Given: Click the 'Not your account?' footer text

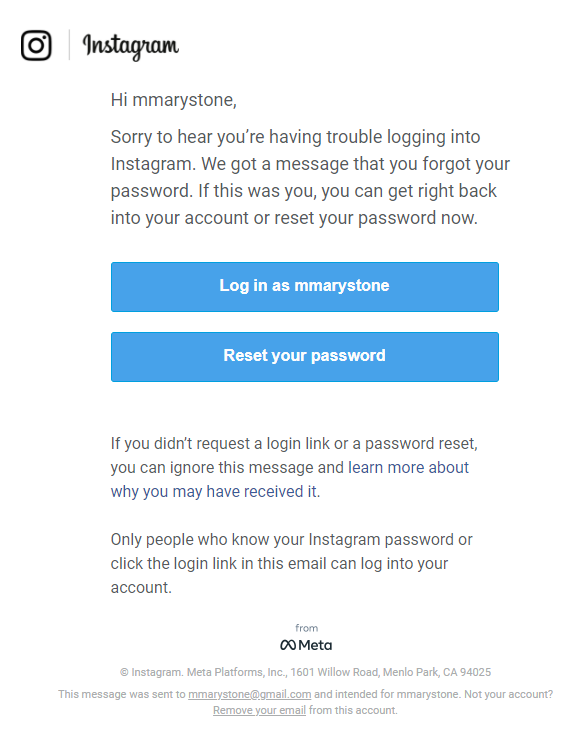Looking at the screenshot, I should [508, 694].
